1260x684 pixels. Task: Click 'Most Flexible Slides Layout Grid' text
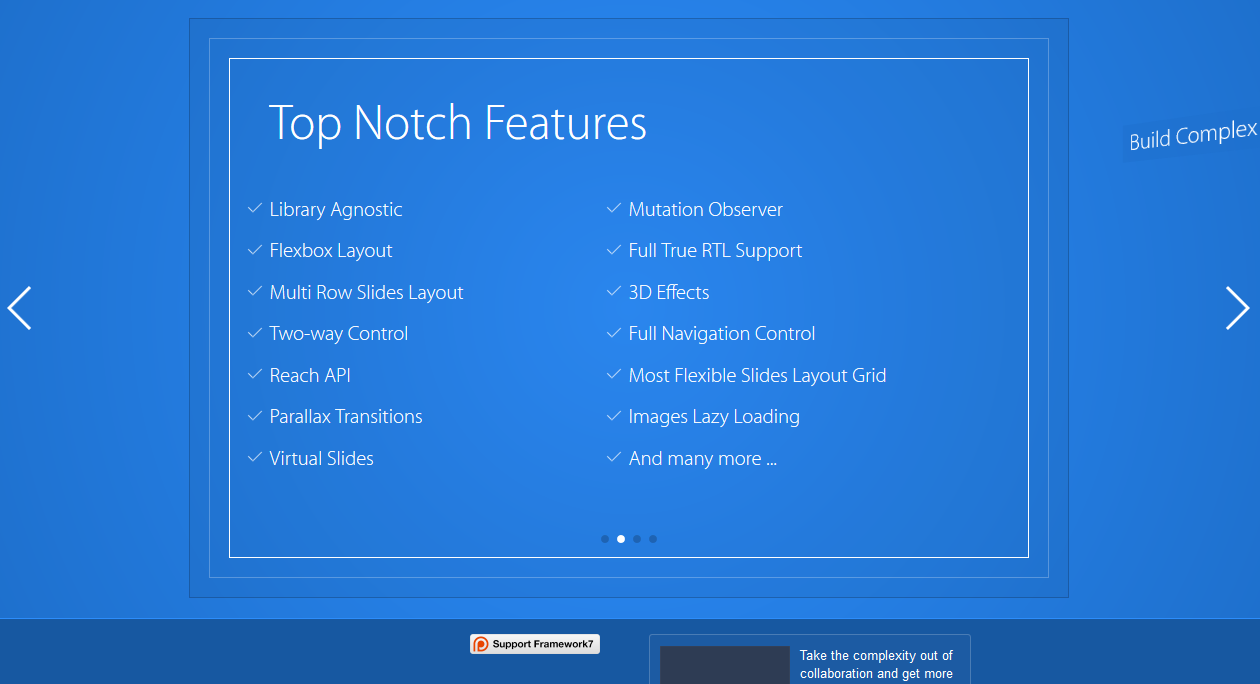pos(758,376)
